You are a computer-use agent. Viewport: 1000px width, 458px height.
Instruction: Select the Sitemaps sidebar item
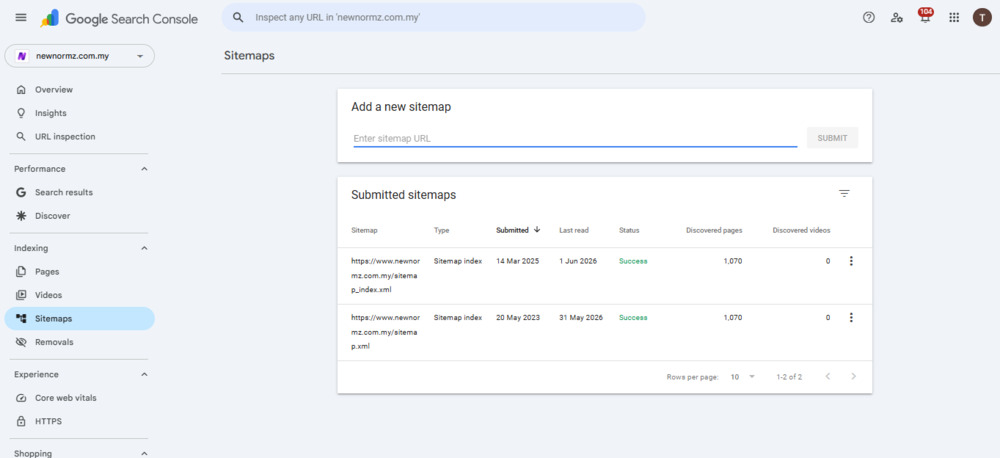80,318
